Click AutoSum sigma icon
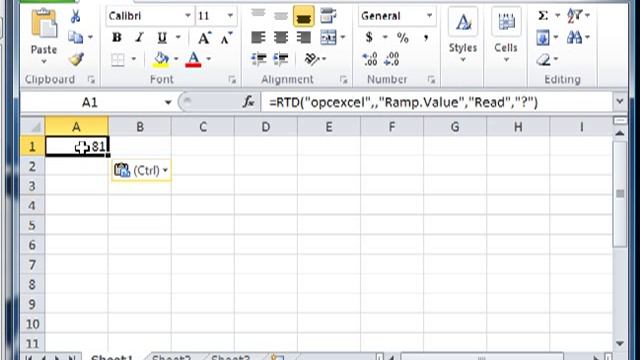 click(x=542, y=16)
